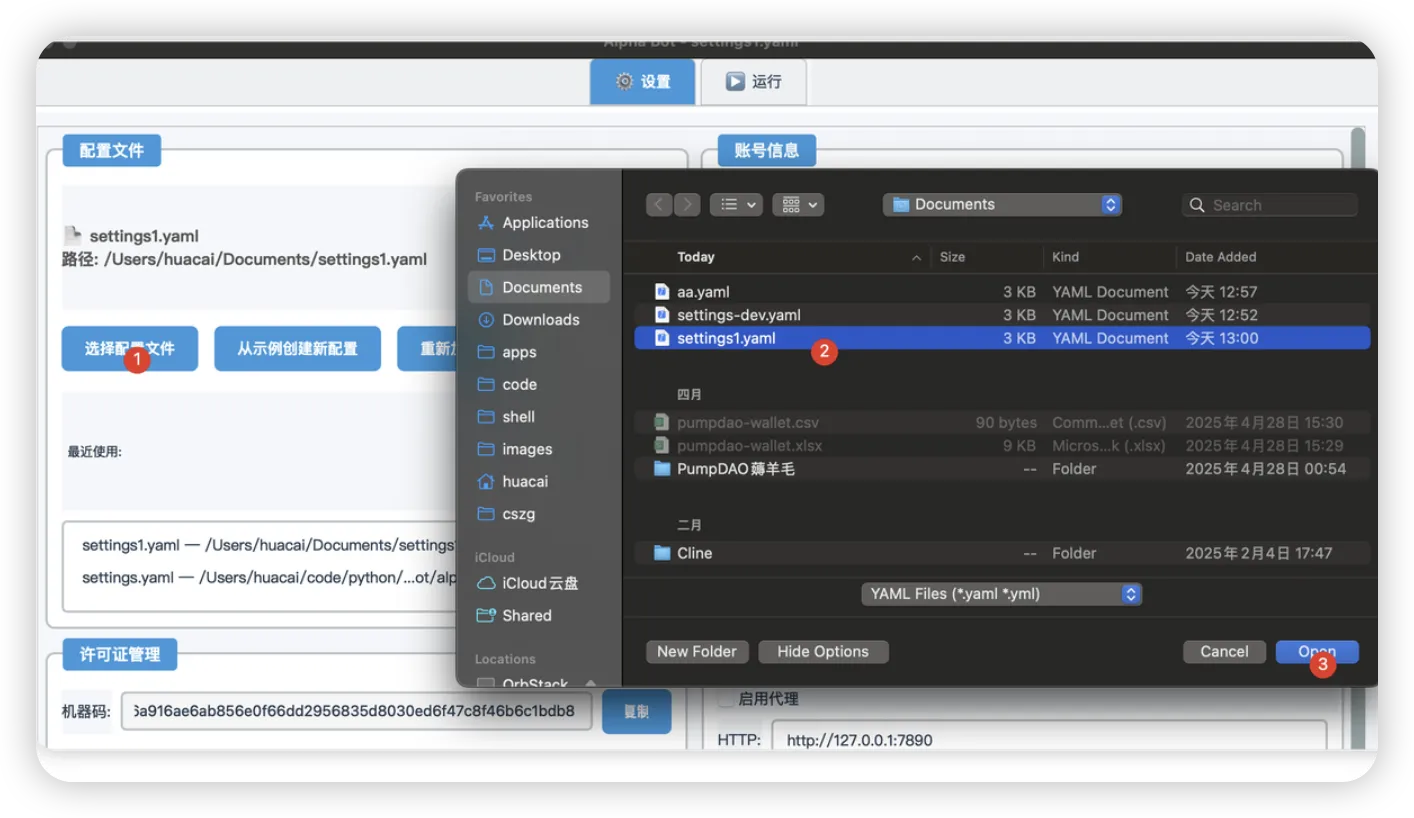The height and width of the screenshot is (818, 1414).
Task: Click the Cancel button
Action: [1224, 652]
